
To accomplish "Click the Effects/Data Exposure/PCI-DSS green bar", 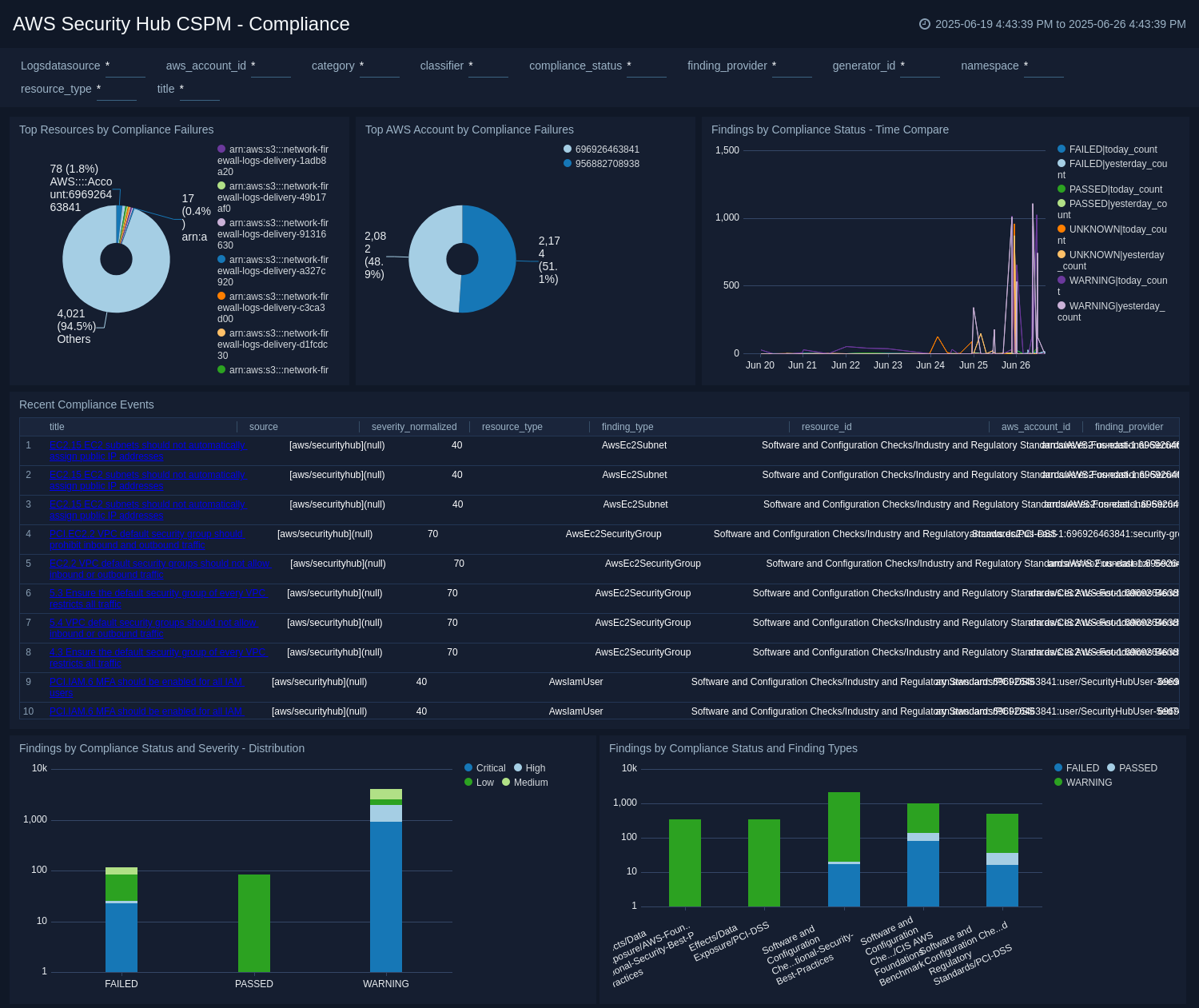I will point(764,863).
